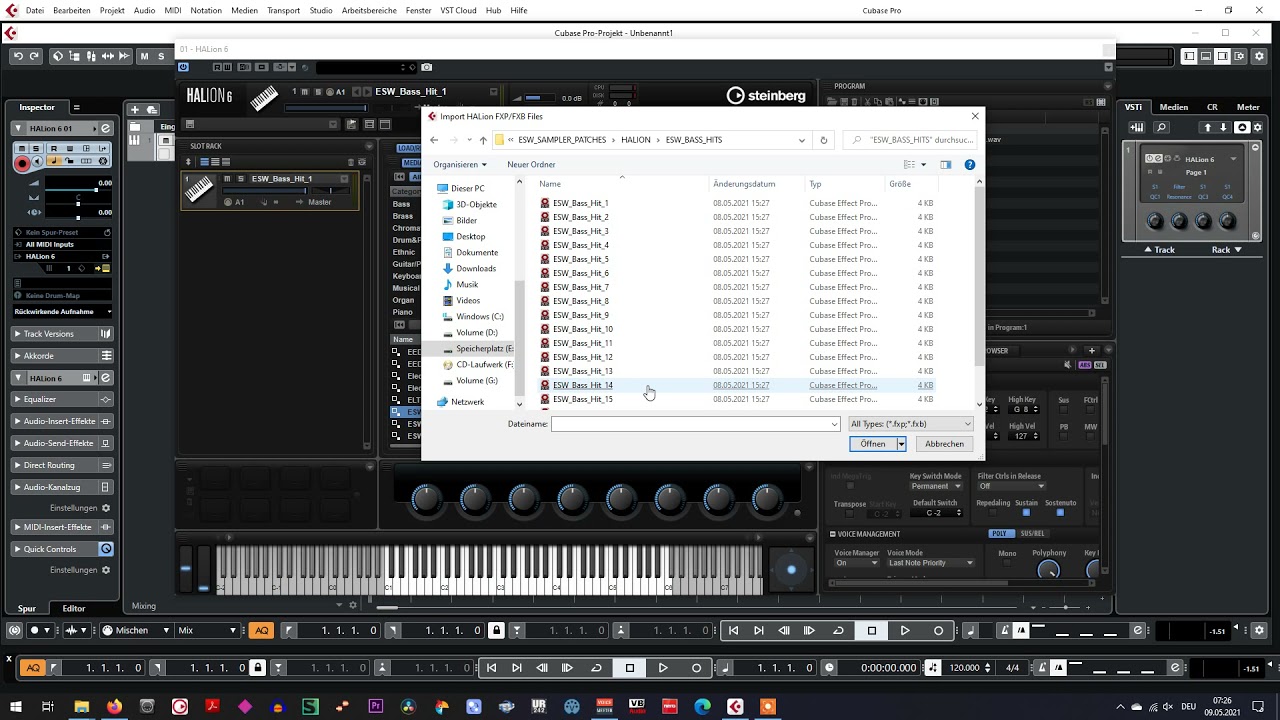1280x720 pixels.
Task: Open the Voice Mode Last Note Priority dropdown
Action: click(930, 563)
